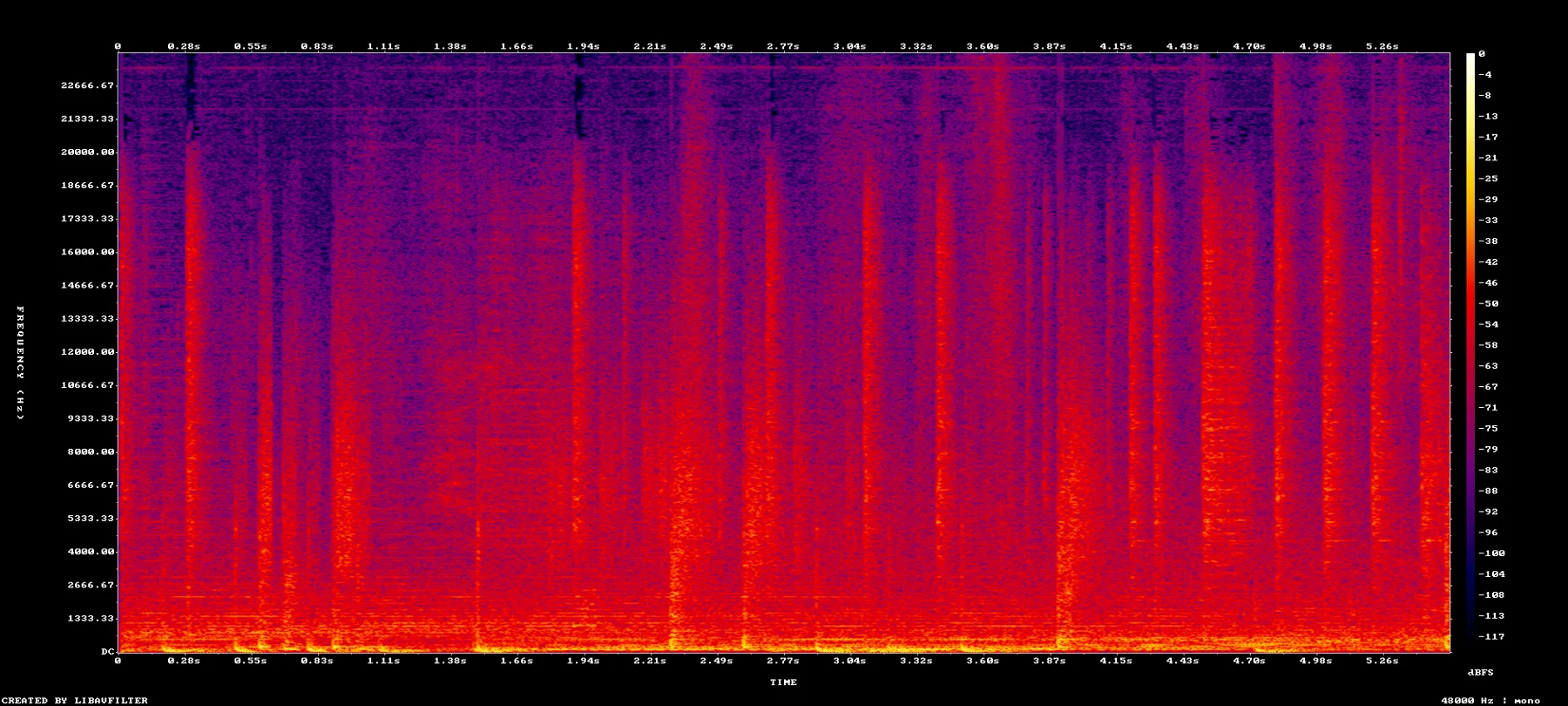Click the 21333.33 frequency axis label
This screenshot has width=1568, height=706.
coord(87,119)
